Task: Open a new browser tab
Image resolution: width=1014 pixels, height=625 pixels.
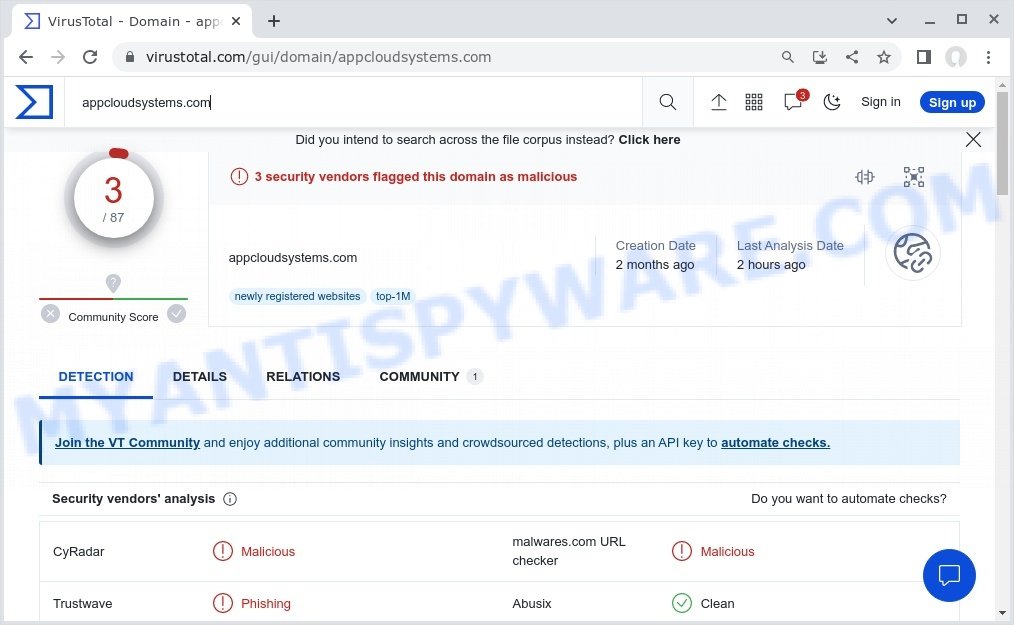Action: [x=274, y=21]
